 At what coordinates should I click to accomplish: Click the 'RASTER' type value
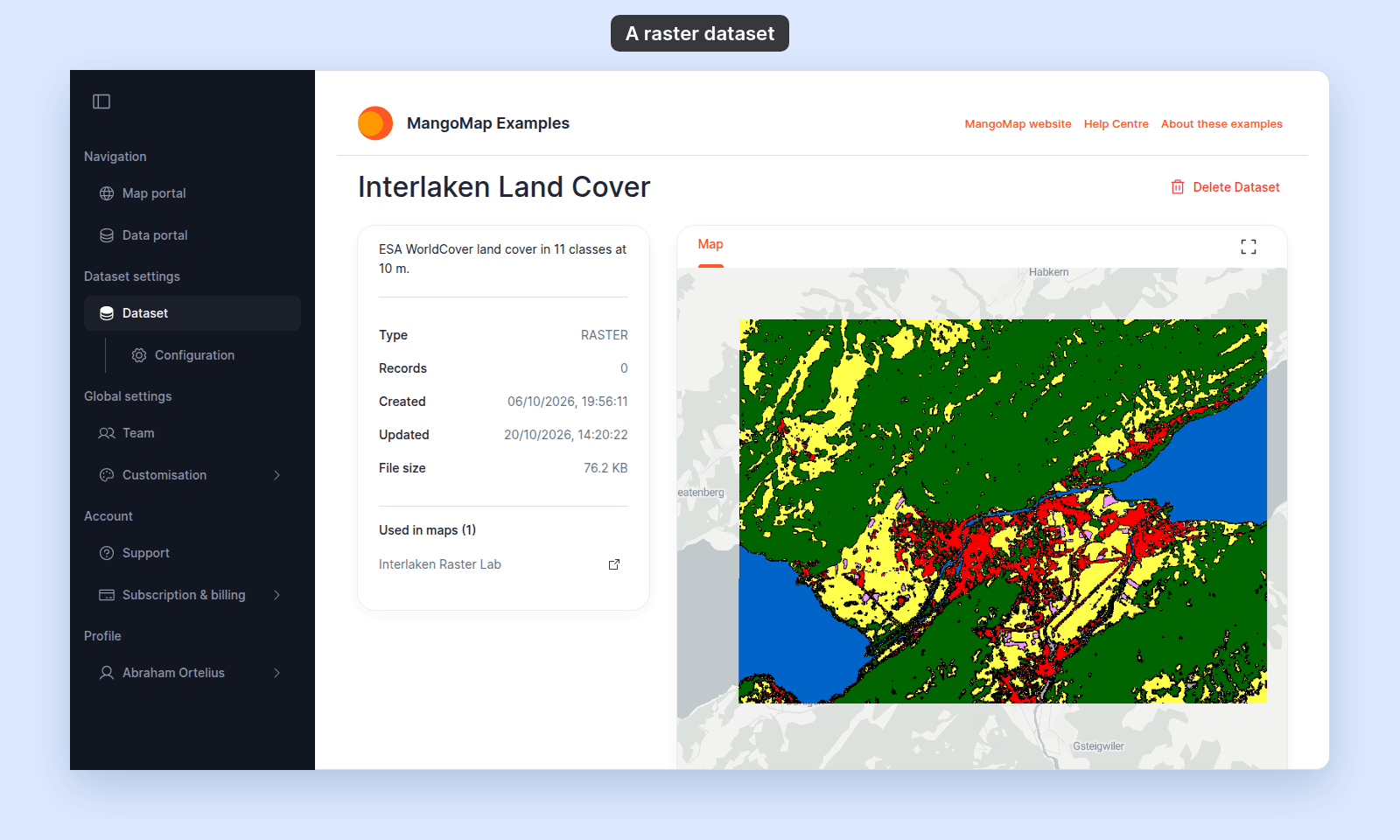click(605, 335)
